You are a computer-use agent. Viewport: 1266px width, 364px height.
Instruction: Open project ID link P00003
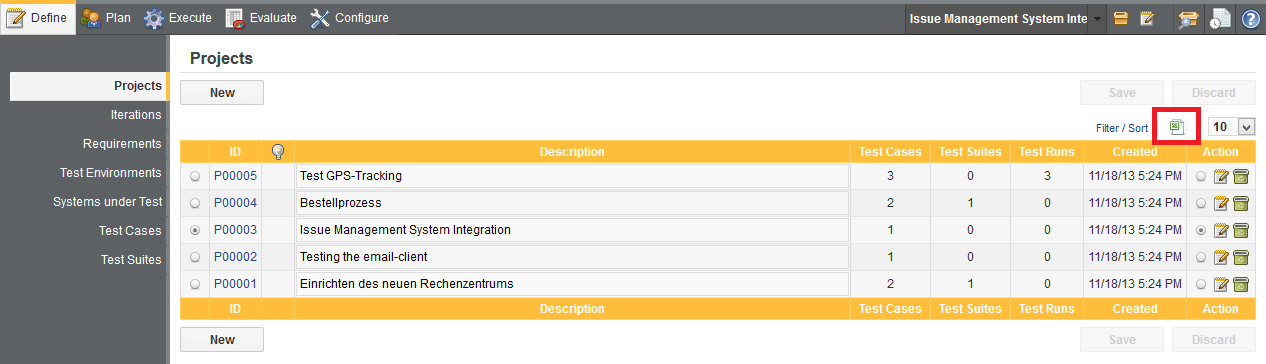235,230
